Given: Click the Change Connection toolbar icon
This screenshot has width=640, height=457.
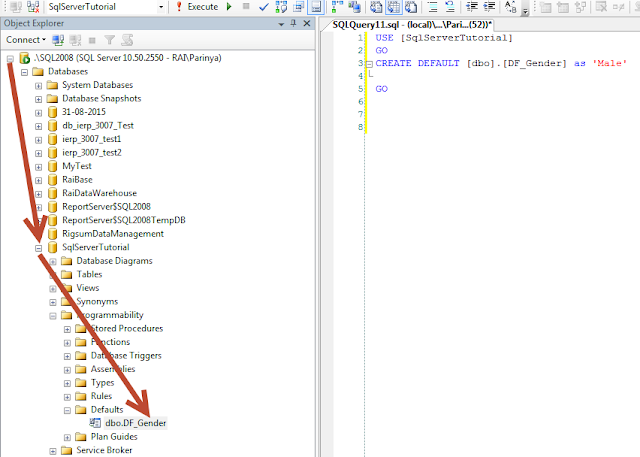Looking at the screenshot, I should [x=33, y=7].
